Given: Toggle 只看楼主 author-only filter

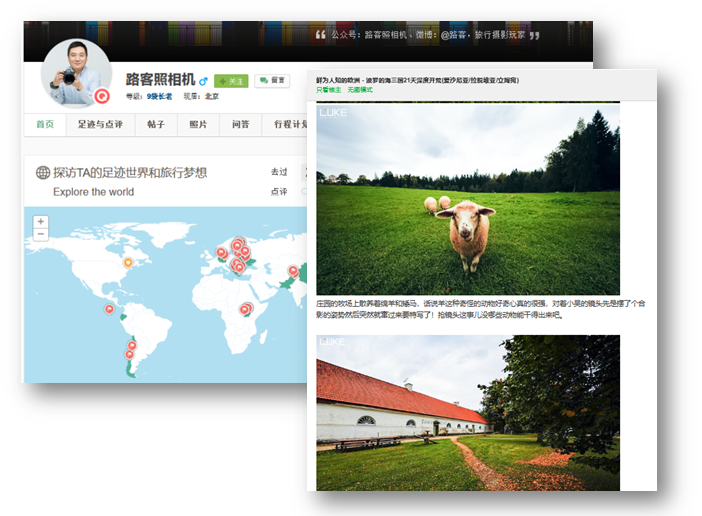Looking at the screenshot, I should tap(330, 90).
